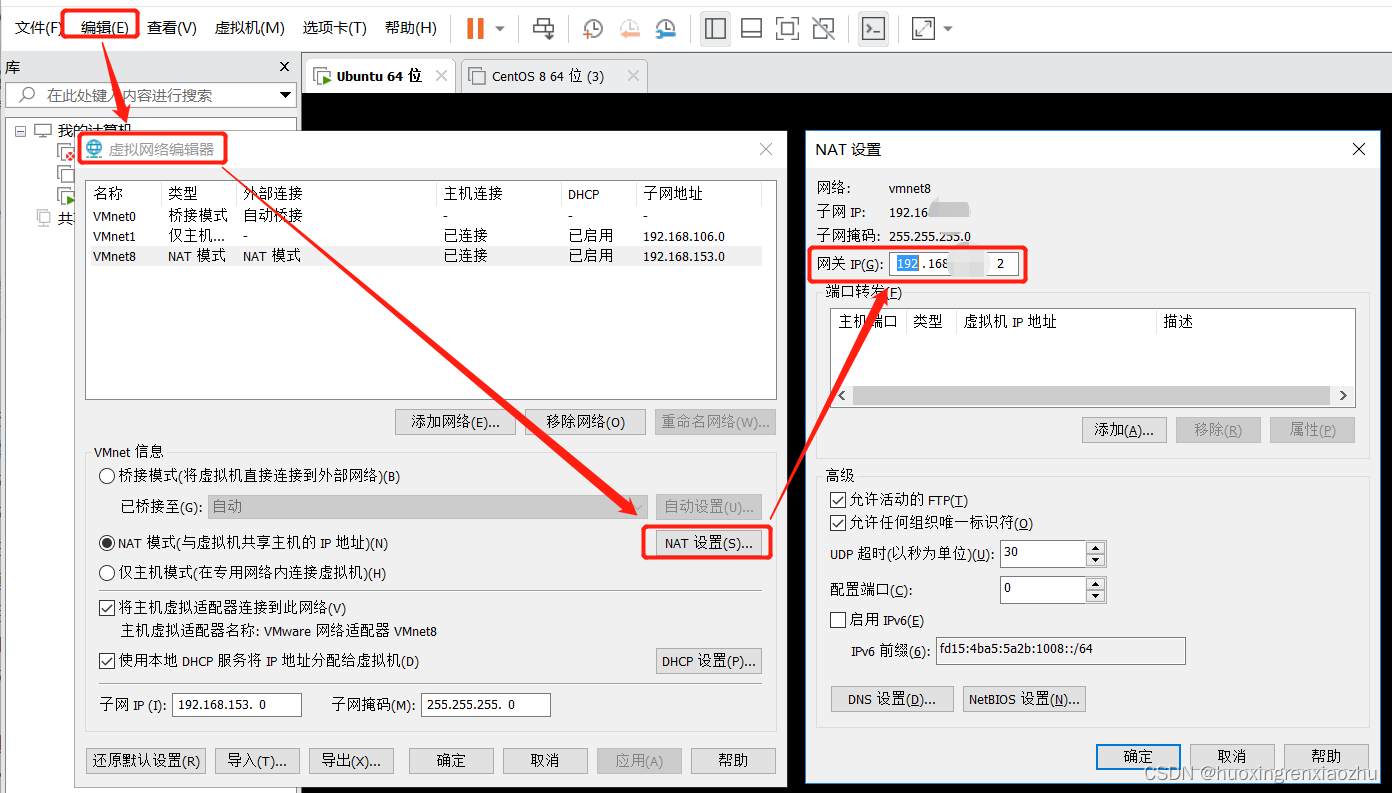Screen dimensions: 1392x793
Task: Open the DHCP 设置(P)... button
Action: pyautogui.click(x=709, y=661)
